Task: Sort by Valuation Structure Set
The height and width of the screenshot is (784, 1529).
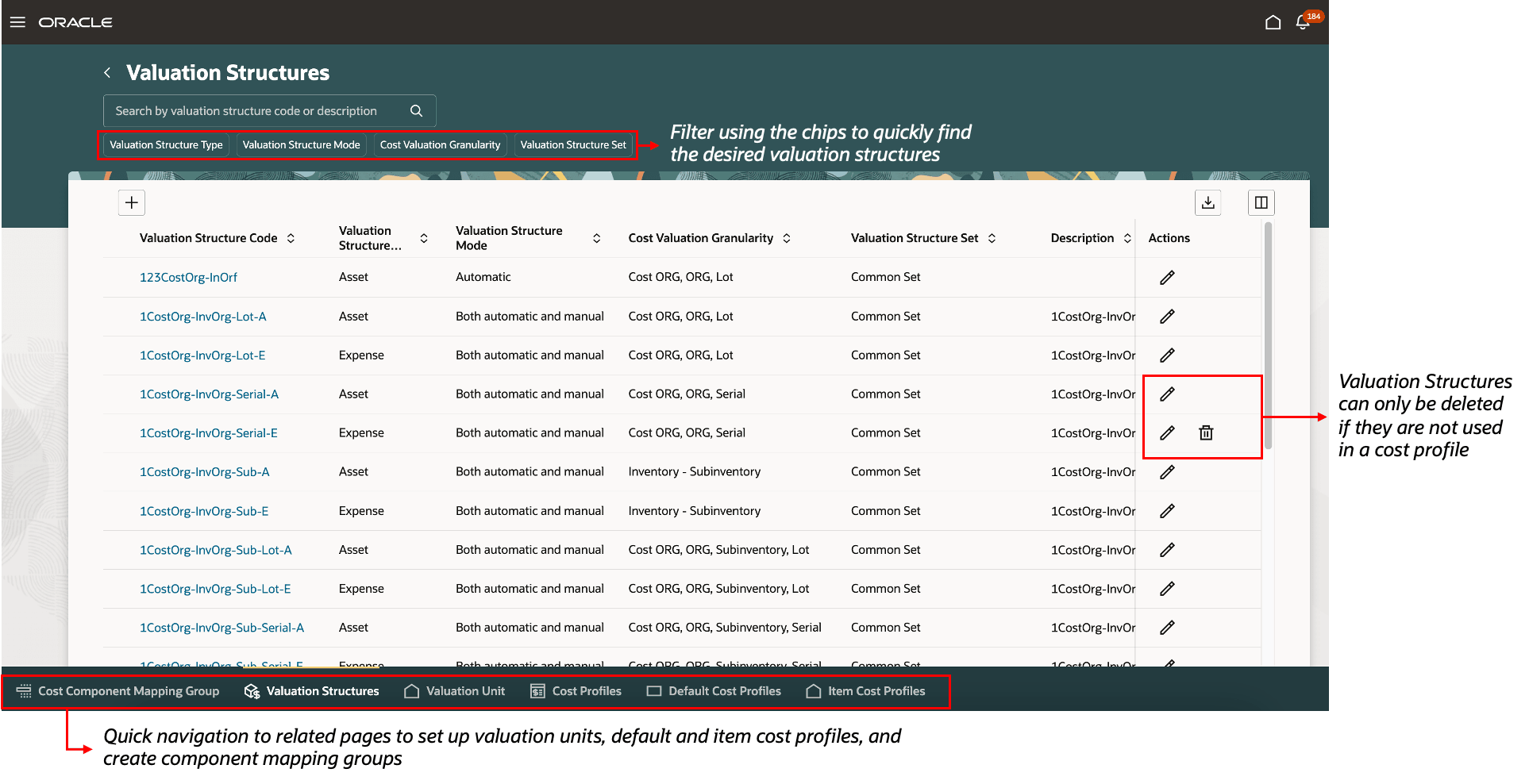Action: coord(992,238)
